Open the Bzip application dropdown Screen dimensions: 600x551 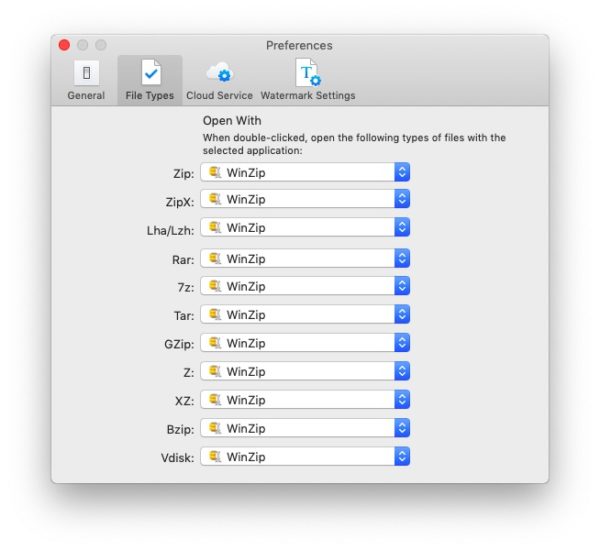[305, 428]
